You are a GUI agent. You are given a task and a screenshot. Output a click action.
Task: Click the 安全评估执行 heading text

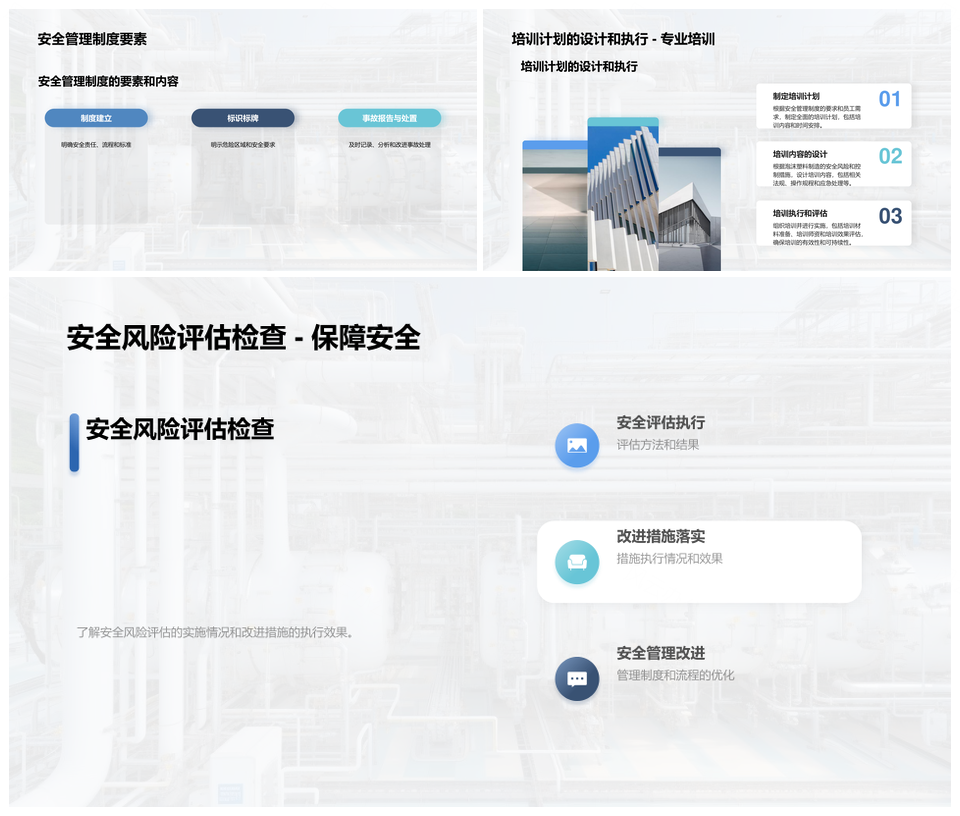pos(660,423)
